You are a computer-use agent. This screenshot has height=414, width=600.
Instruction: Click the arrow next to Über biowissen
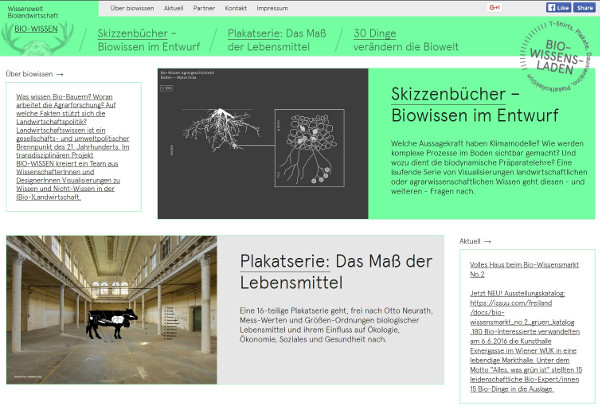coord(60,74)
